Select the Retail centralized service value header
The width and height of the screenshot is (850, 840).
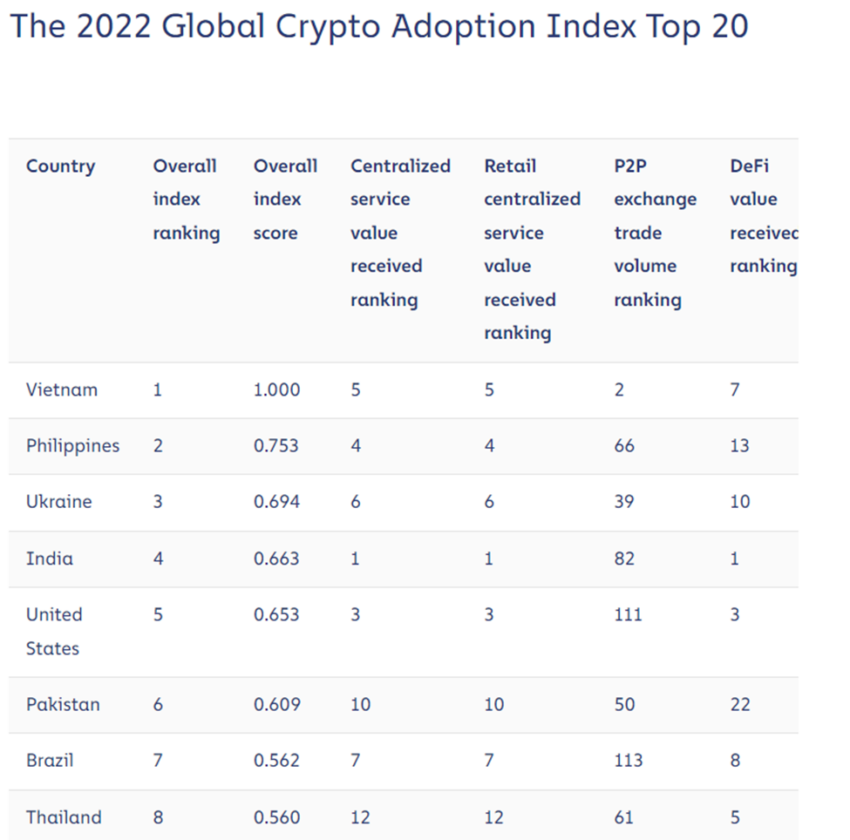coord(532,250)
